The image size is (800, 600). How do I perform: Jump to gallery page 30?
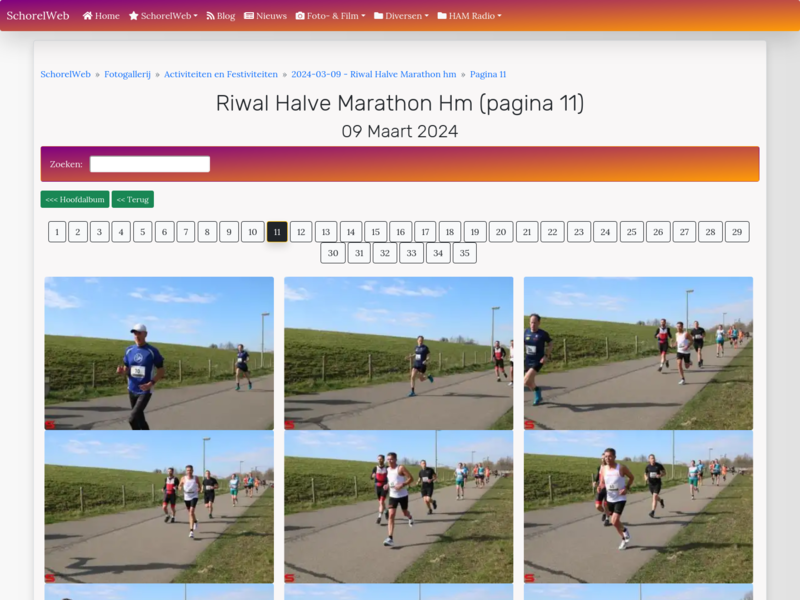(x=333, y=253)
